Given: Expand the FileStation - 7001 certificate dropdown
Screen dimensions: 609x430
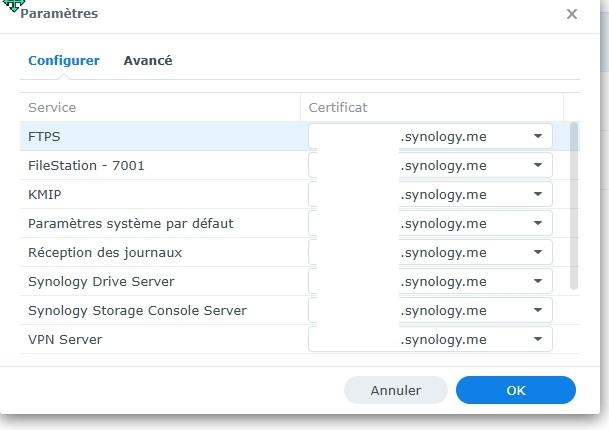Looking at the screenshot, I should (538, 165).
